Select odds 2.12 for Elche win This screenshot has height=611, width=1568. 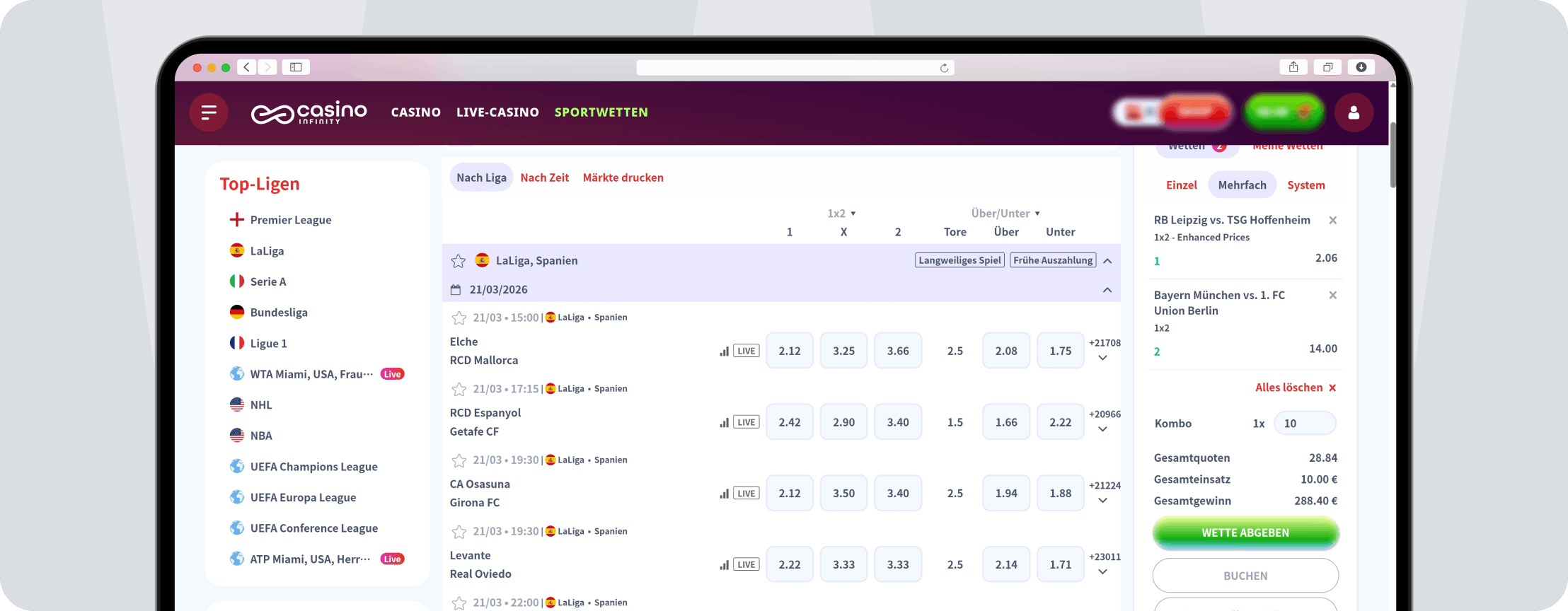coord(790,351)
